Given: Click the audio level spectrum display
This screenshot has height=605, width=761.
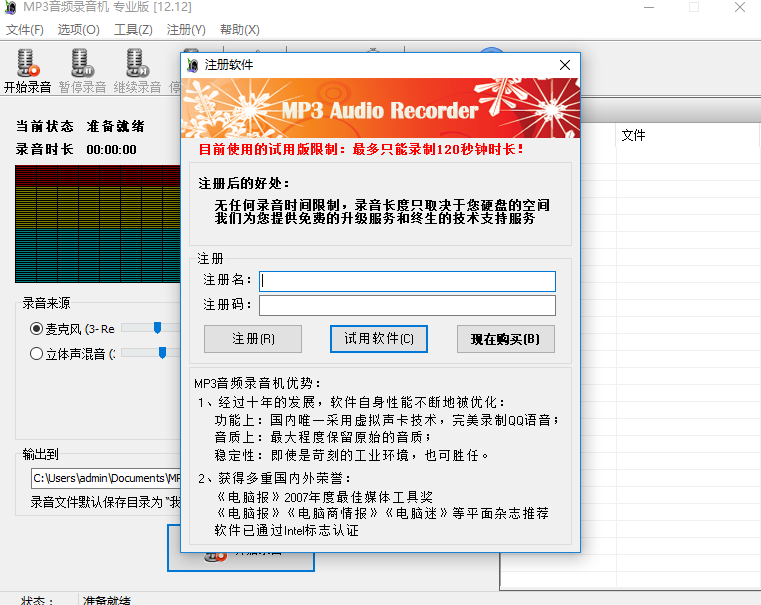Looking at the screenshot, I should click(98, 224).
